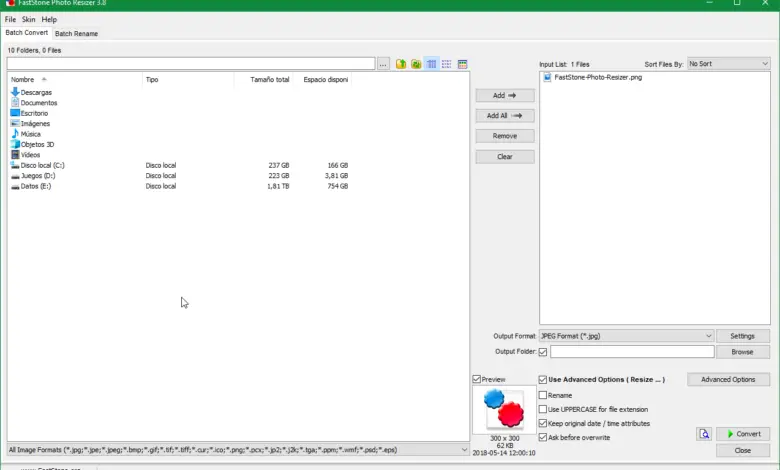Select the Descargas folder name
The width and height of the screenshot is (780, 470).
tap(36, 93)
